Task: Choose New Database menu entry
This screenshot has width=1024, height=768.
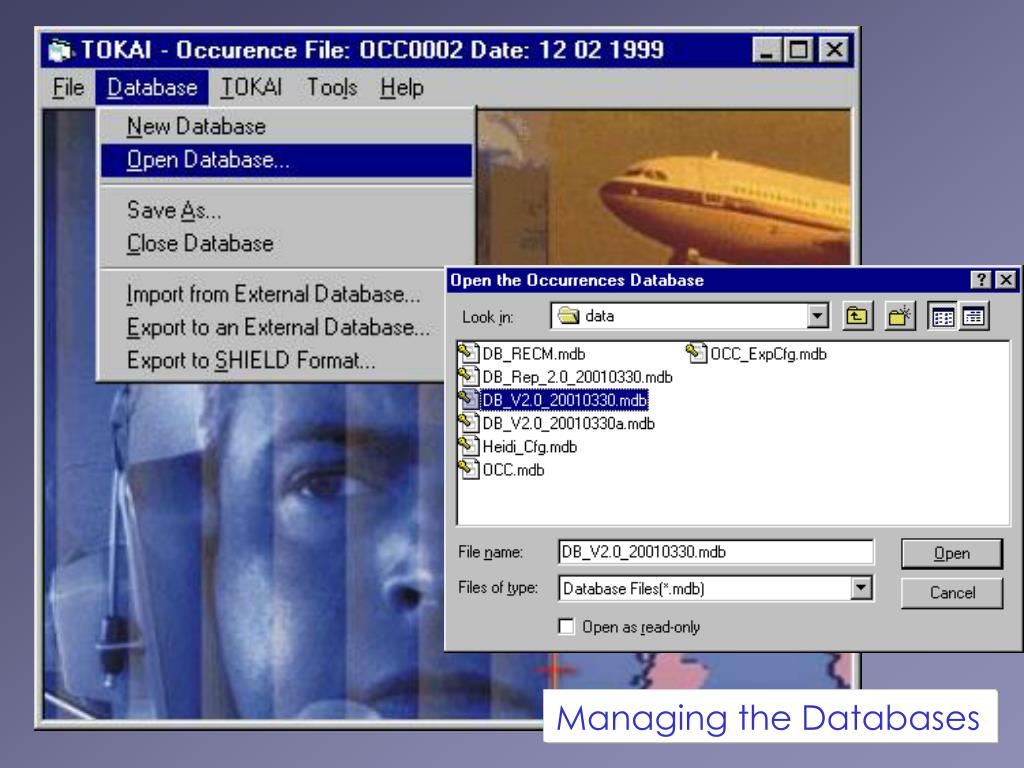Action: [x=286, y=127]
